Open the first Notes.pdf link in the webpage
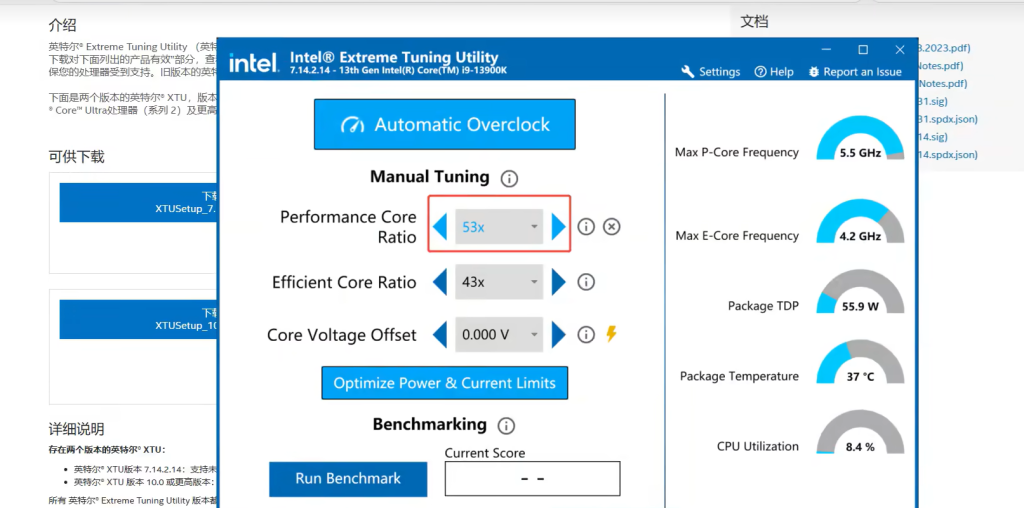This screenshot has height=508, width=1024. (x=941, y=66)
